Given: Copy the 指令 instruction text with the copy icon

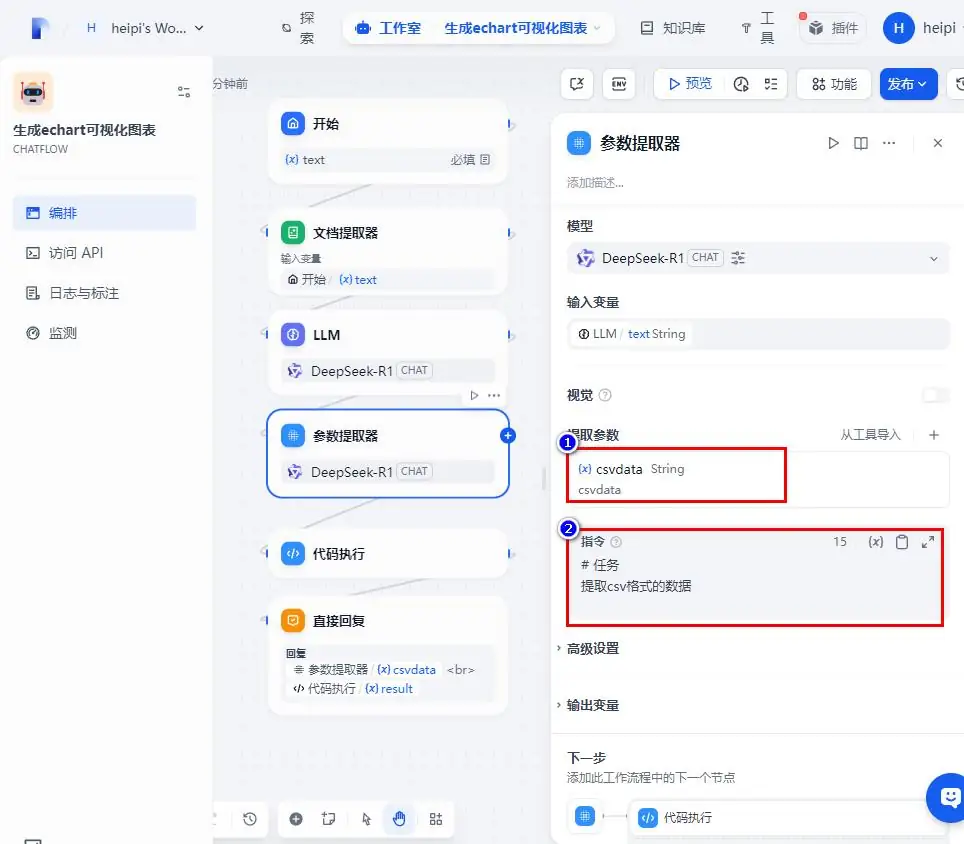Looking at the screenshot, I should click(x=903, y=541).
